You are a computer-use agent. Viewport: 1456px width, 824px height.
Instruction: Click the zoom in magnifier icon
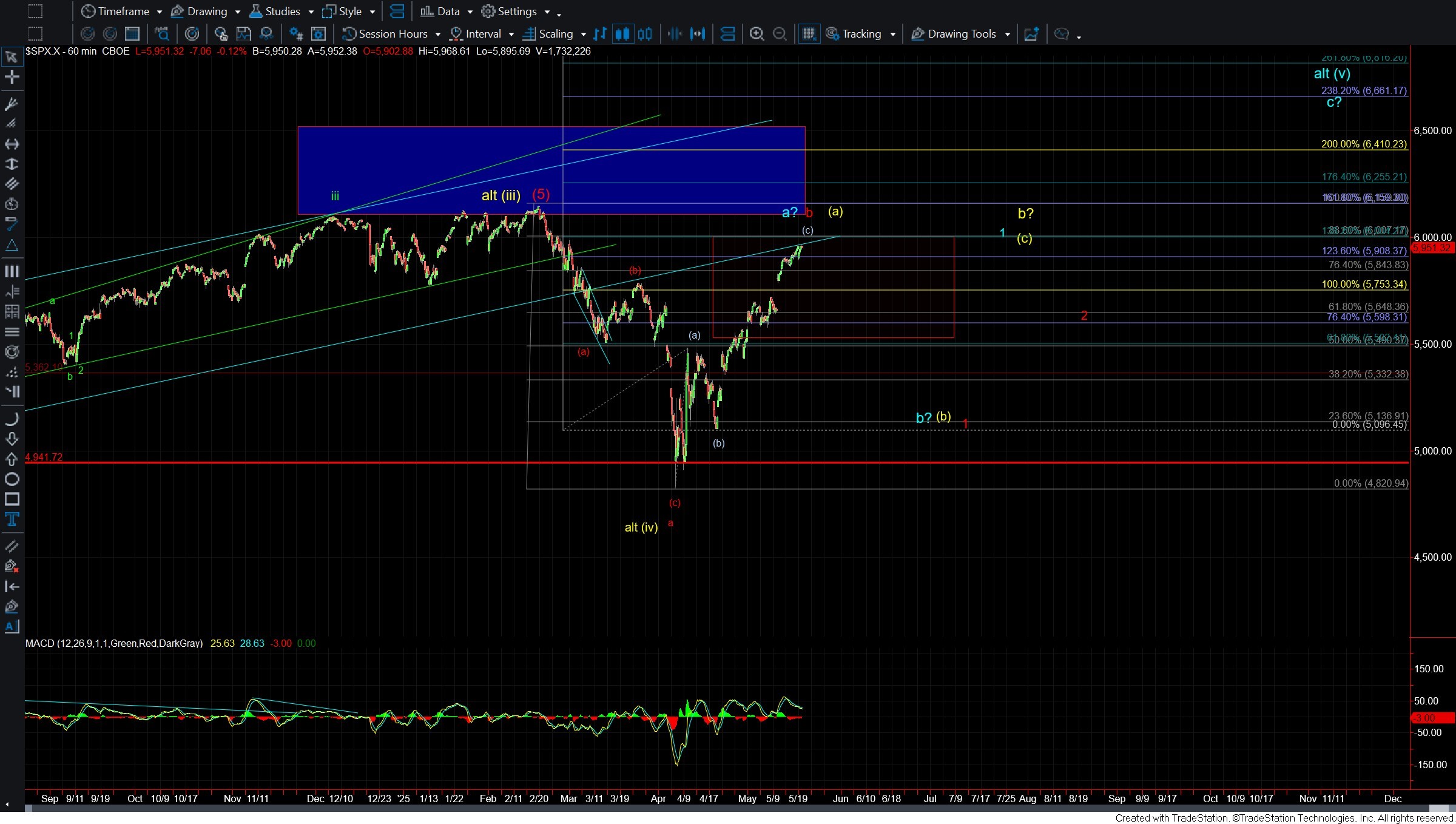pyautogui.click(x=757, y=34)
